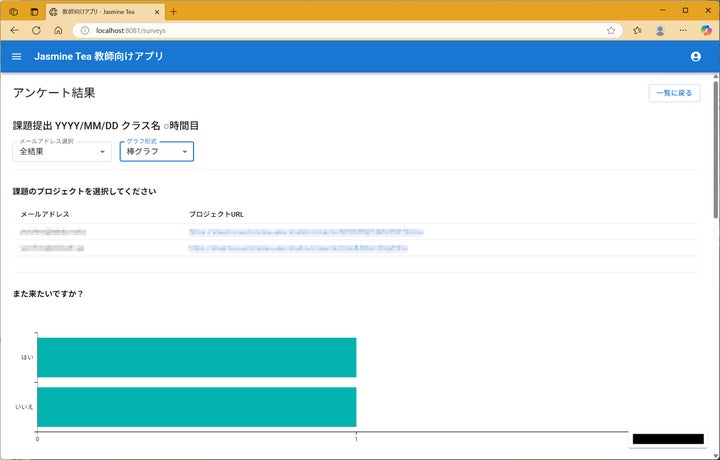Click the いいえ bar in the chart
Image resolution: width=720 pixels, height=460 pixels.
(x=197, y=407)
